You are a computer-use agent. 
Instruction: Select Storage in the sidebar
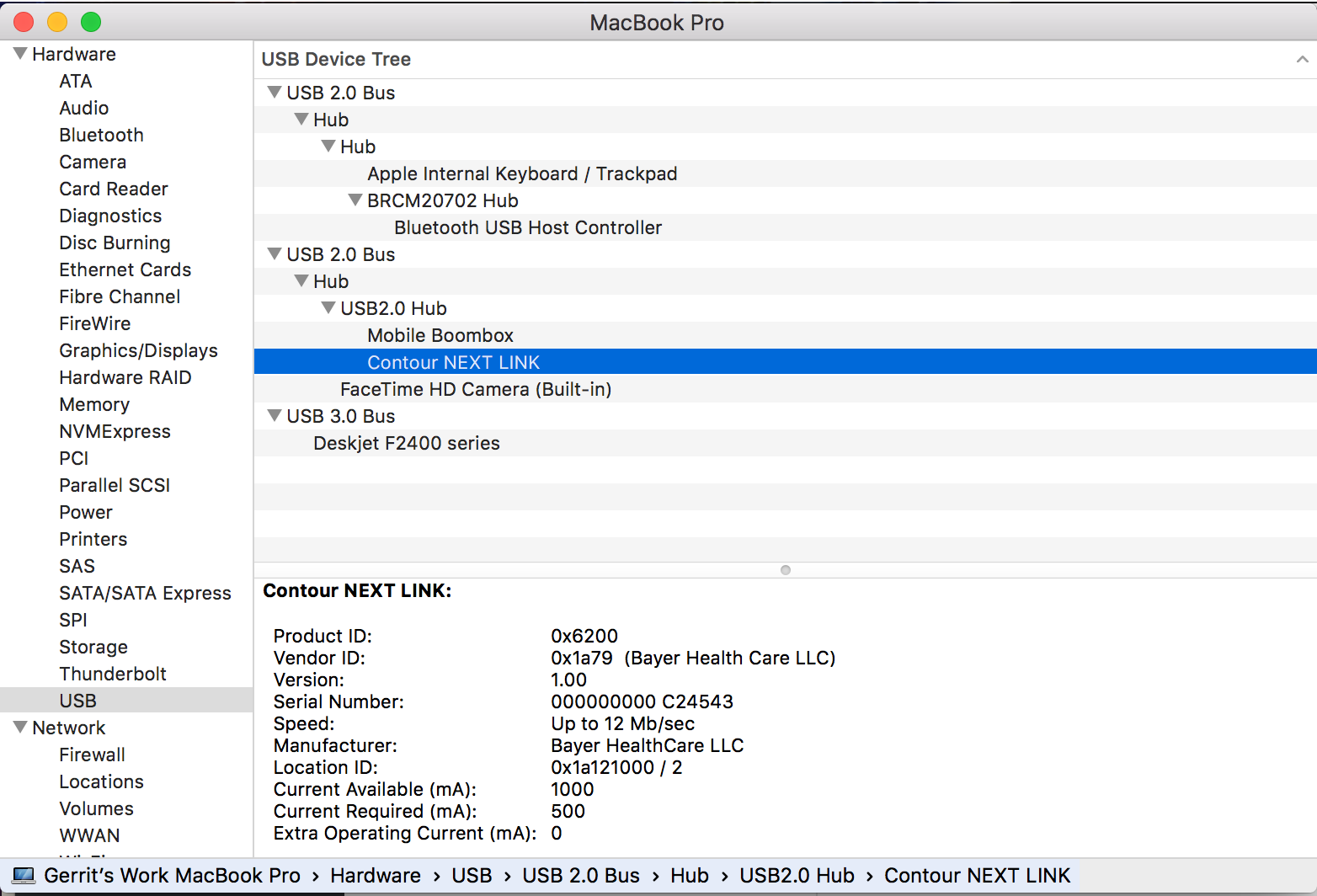point(93,647)
